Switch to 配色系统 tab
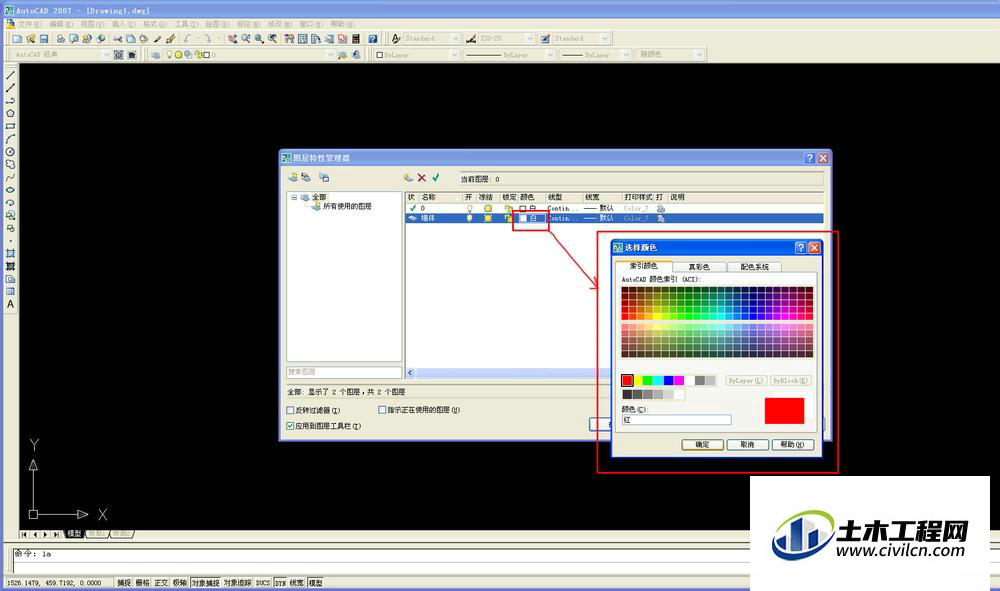This screenshot has height=591, width=1000. pos(754,266)
